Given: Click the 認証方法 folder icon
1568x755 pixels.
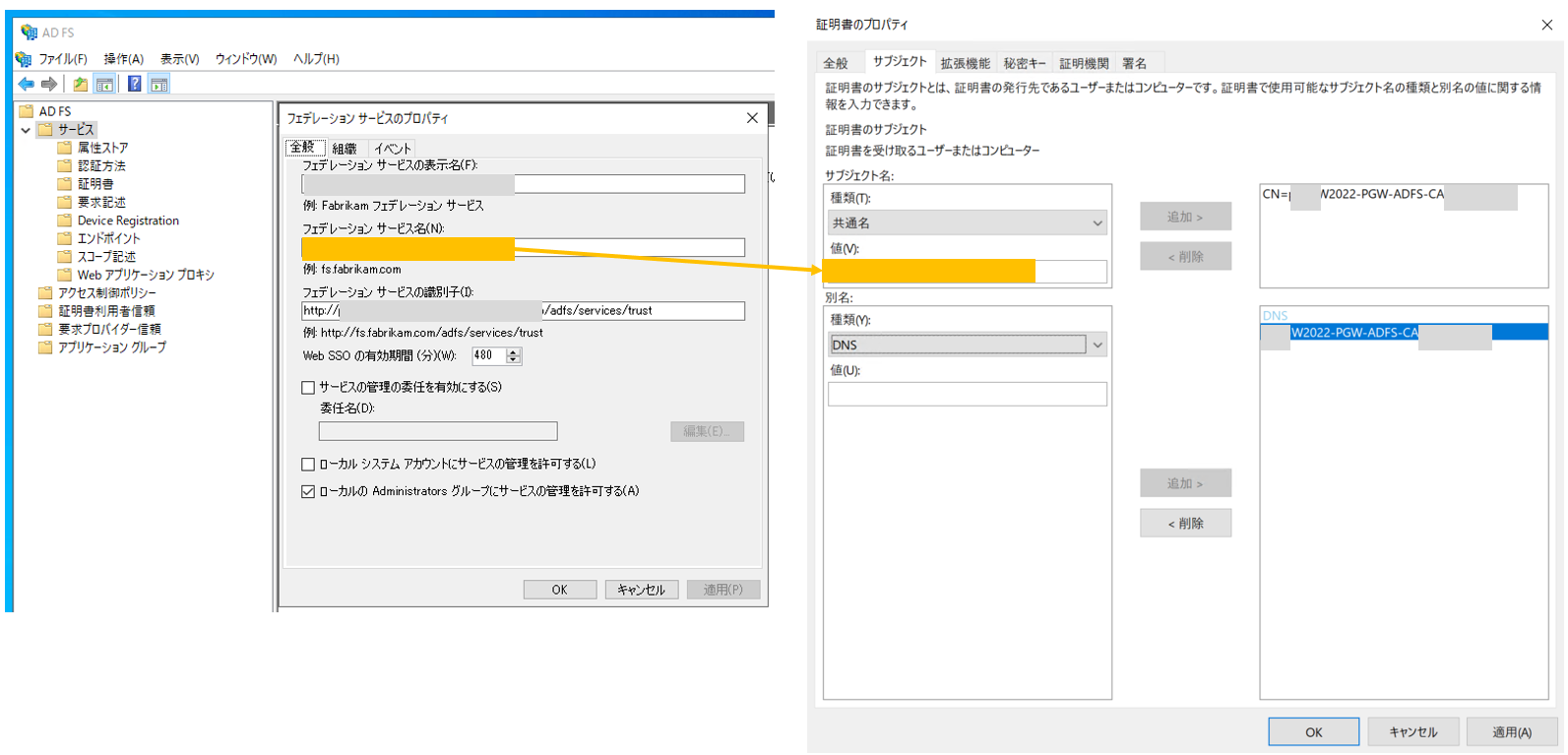Looking at the screenshot, I should [65, 165].
